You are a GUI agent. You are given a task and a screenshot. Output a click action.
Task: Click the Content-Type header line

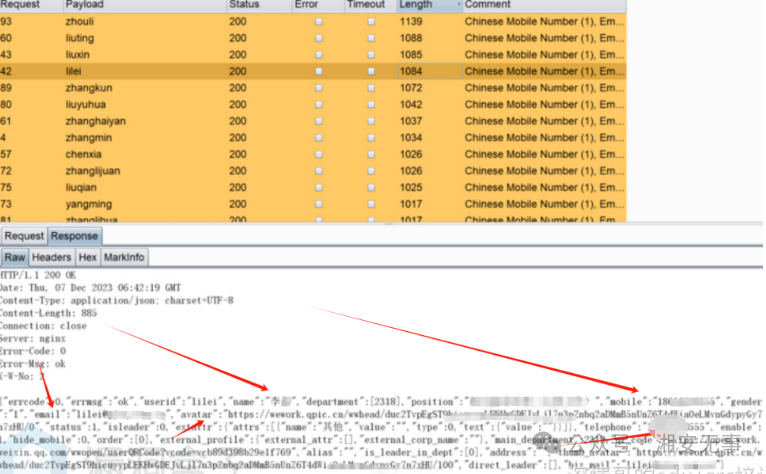point(117,300)
